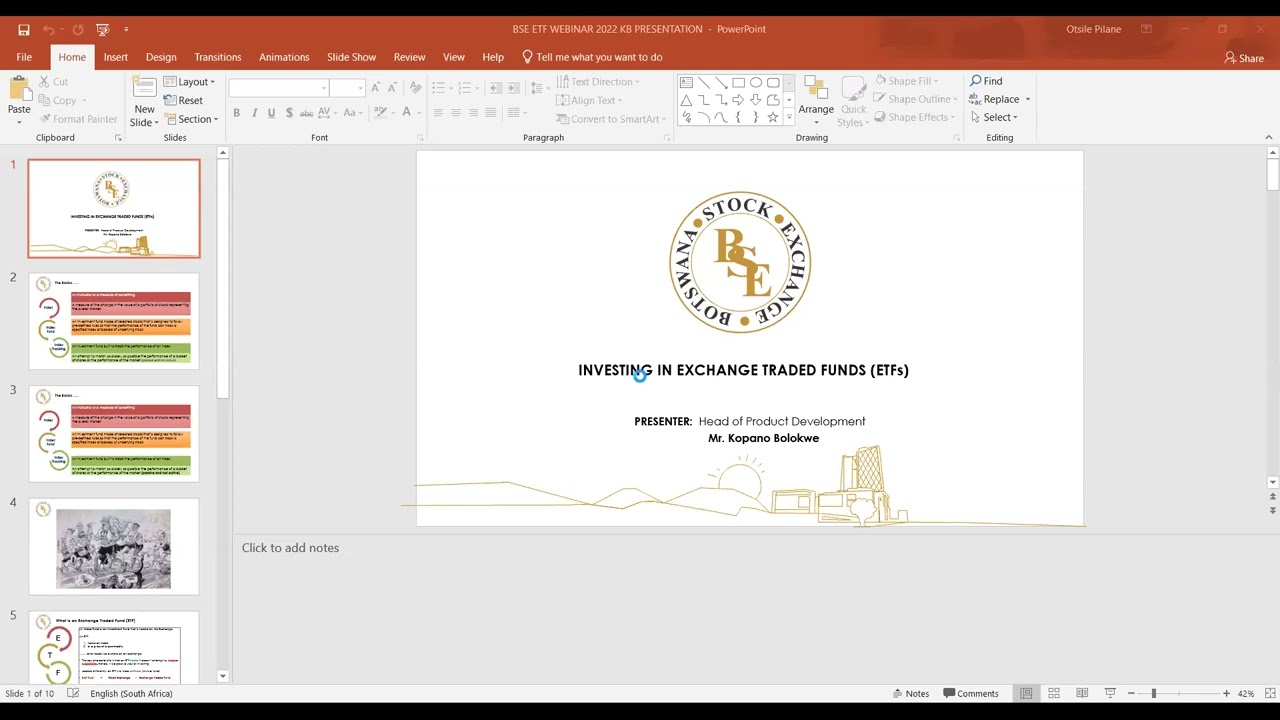
Task: Click English (South Africa) language indicator
Action: pos(131,693)
